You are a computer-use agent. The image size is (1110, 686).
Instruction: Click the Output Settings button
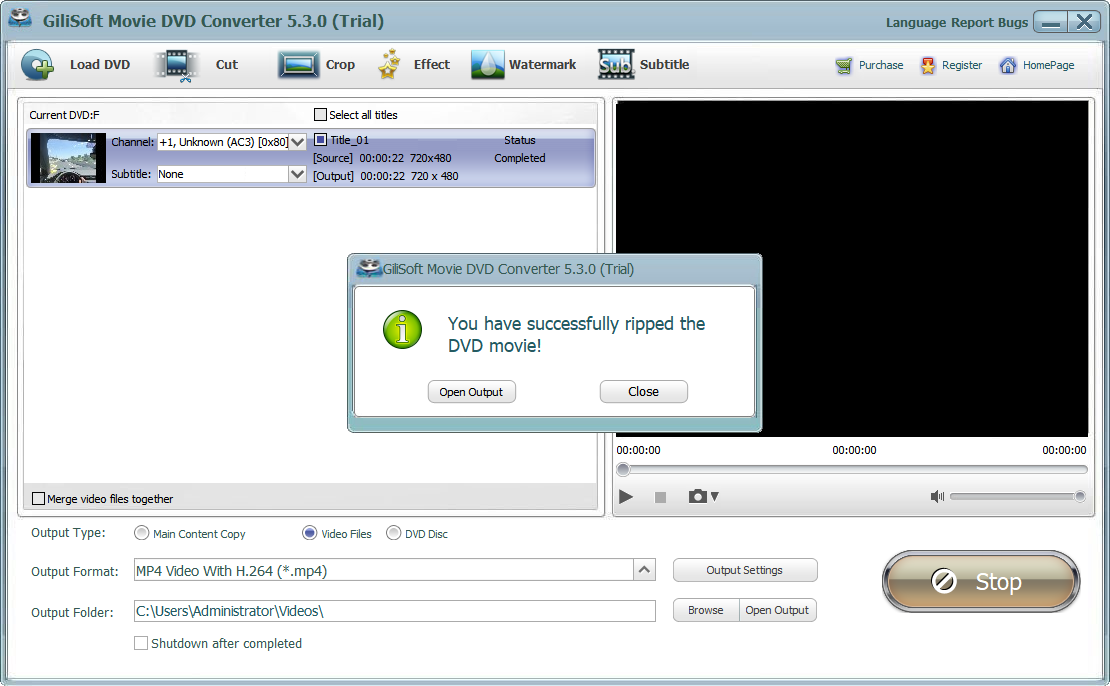tap(745, 570)
